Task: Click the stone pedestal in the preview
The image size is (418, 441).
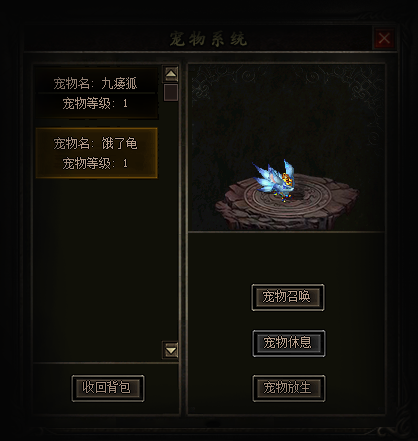Action: (287, 203)
